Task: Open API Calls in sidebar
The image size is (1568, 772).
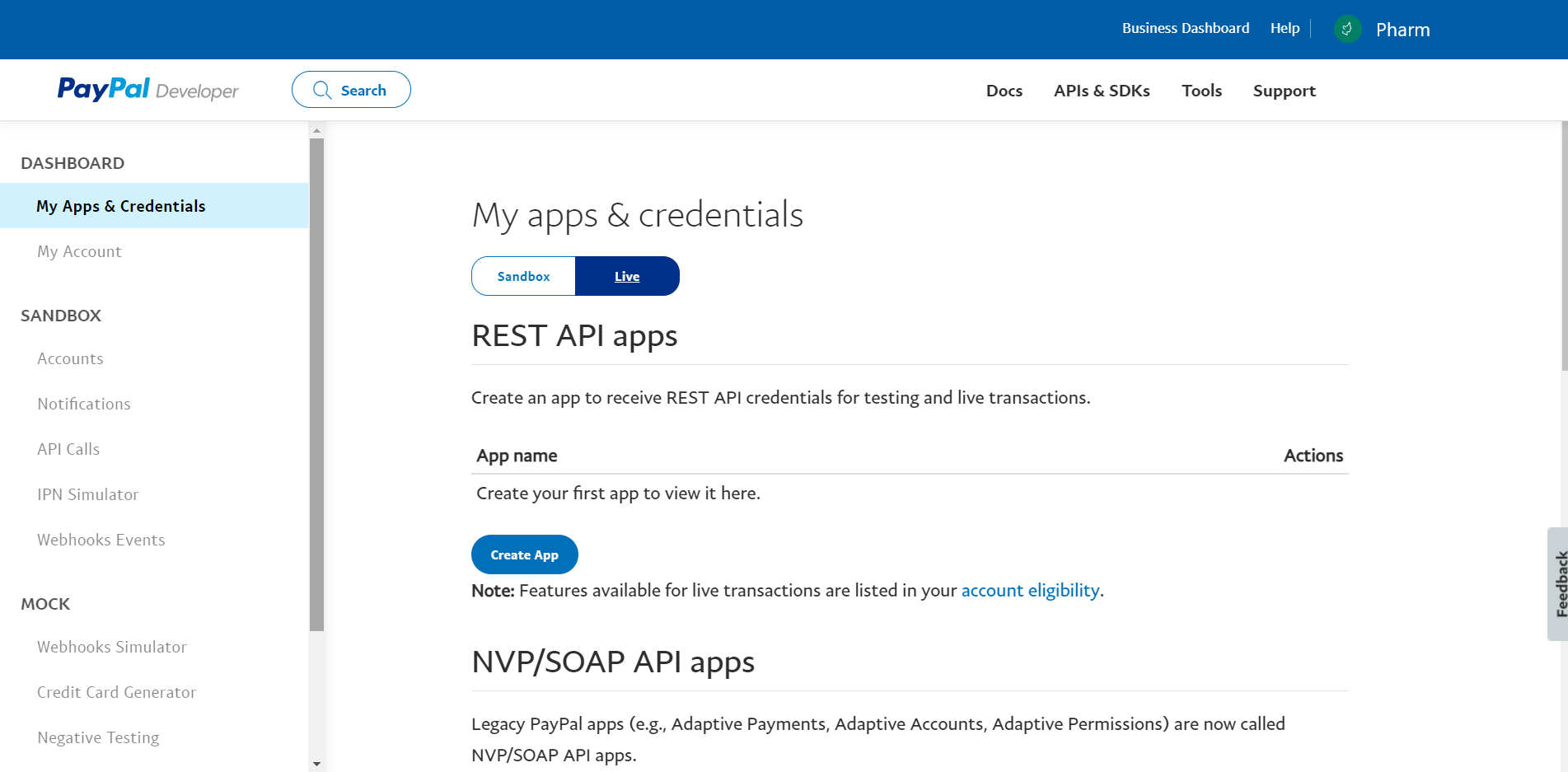Action: [68, 449]
